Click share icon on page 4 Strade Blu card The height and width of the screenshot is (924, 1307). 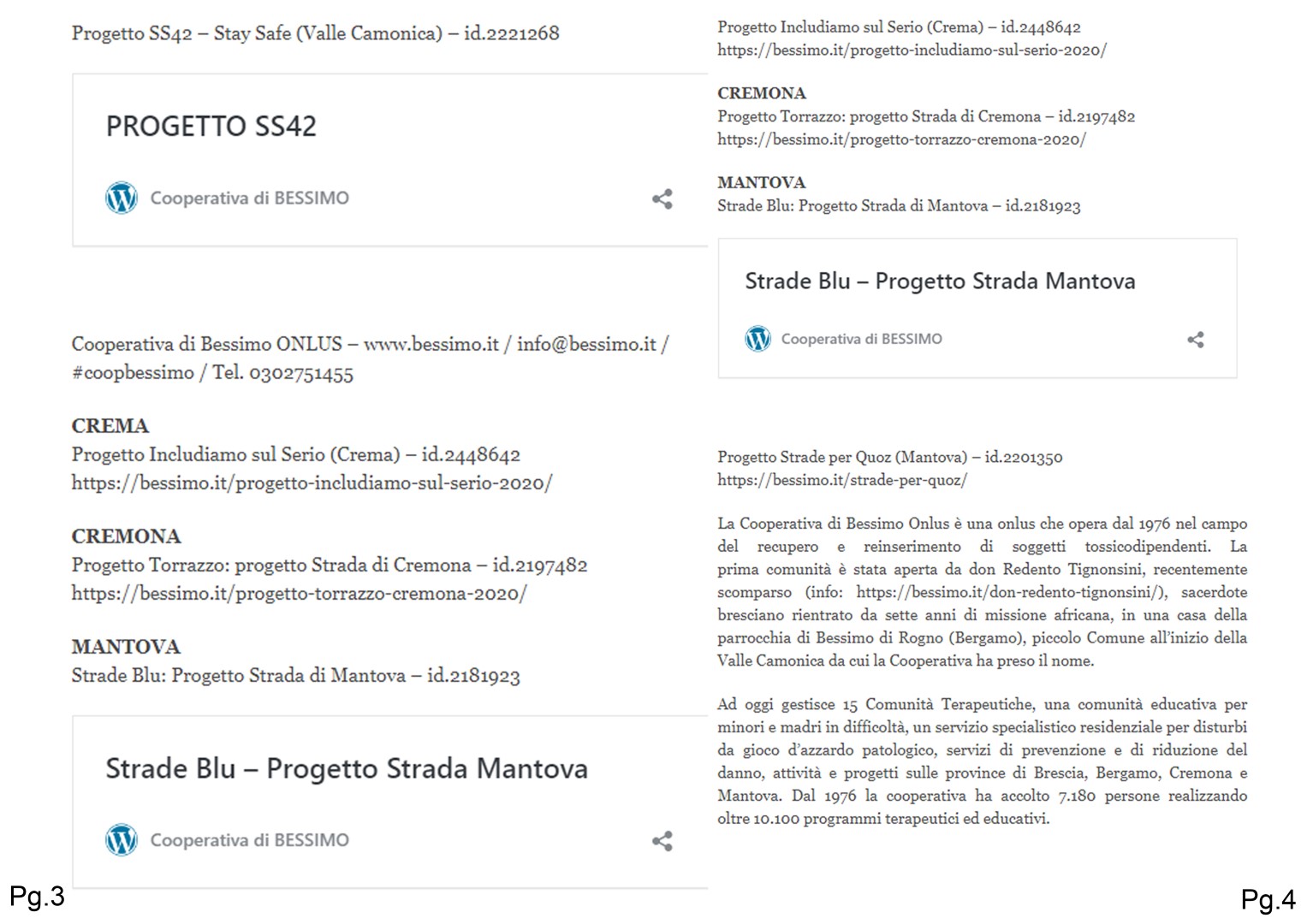[1196, 340]
